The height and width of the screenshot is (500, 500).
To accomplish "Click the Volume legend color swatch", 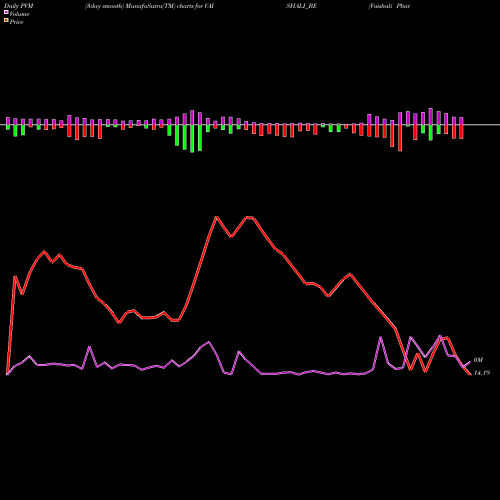I will tap(6, 12).
